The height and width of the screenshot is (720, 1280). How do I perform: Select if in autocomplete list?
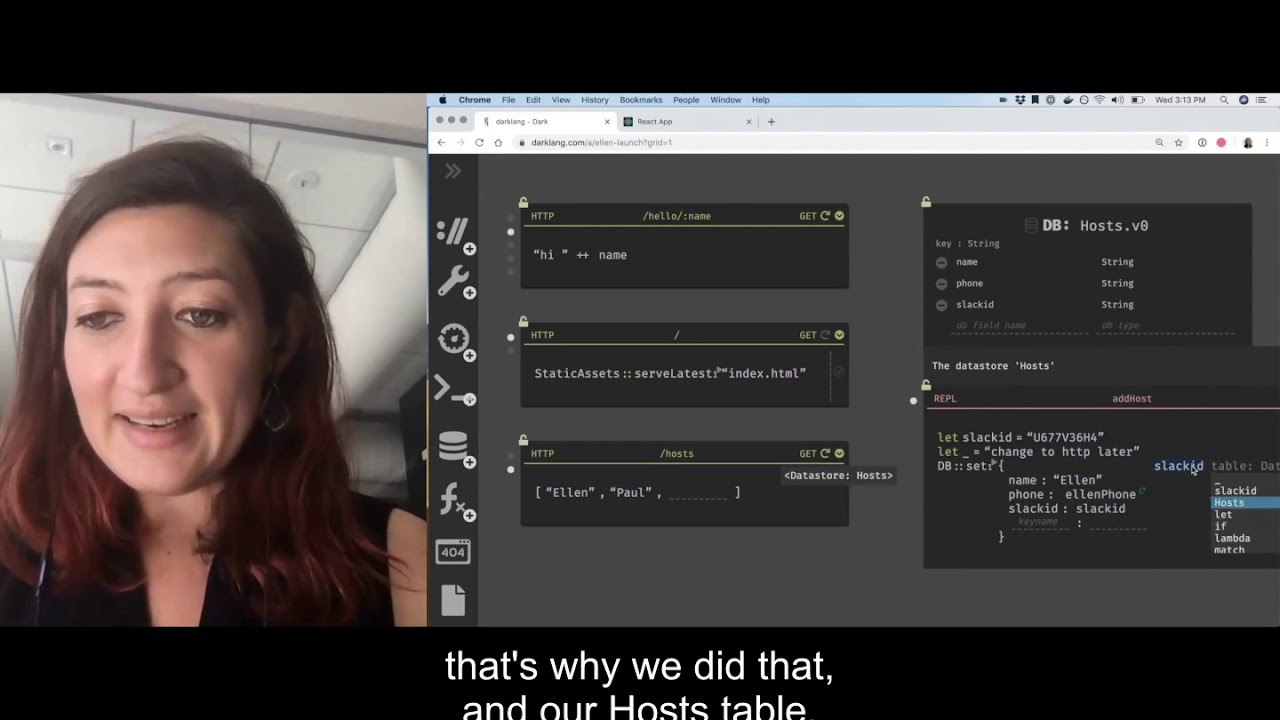click(1246, 526)
